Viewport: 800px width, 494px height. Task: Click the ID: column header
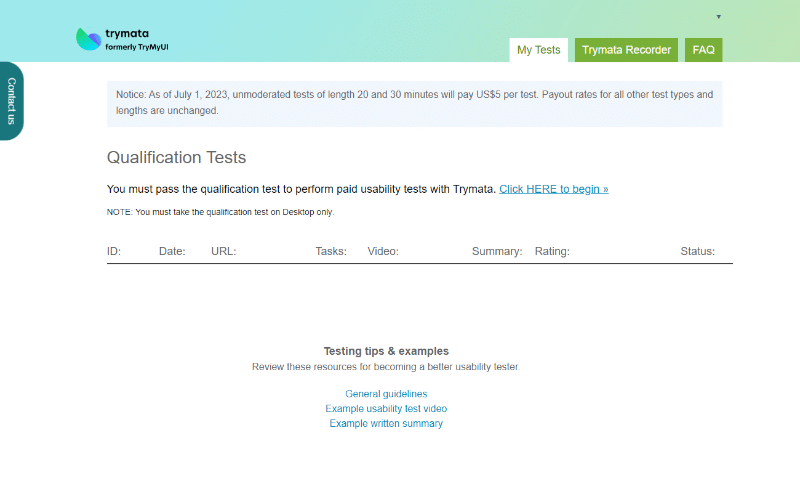114,251
